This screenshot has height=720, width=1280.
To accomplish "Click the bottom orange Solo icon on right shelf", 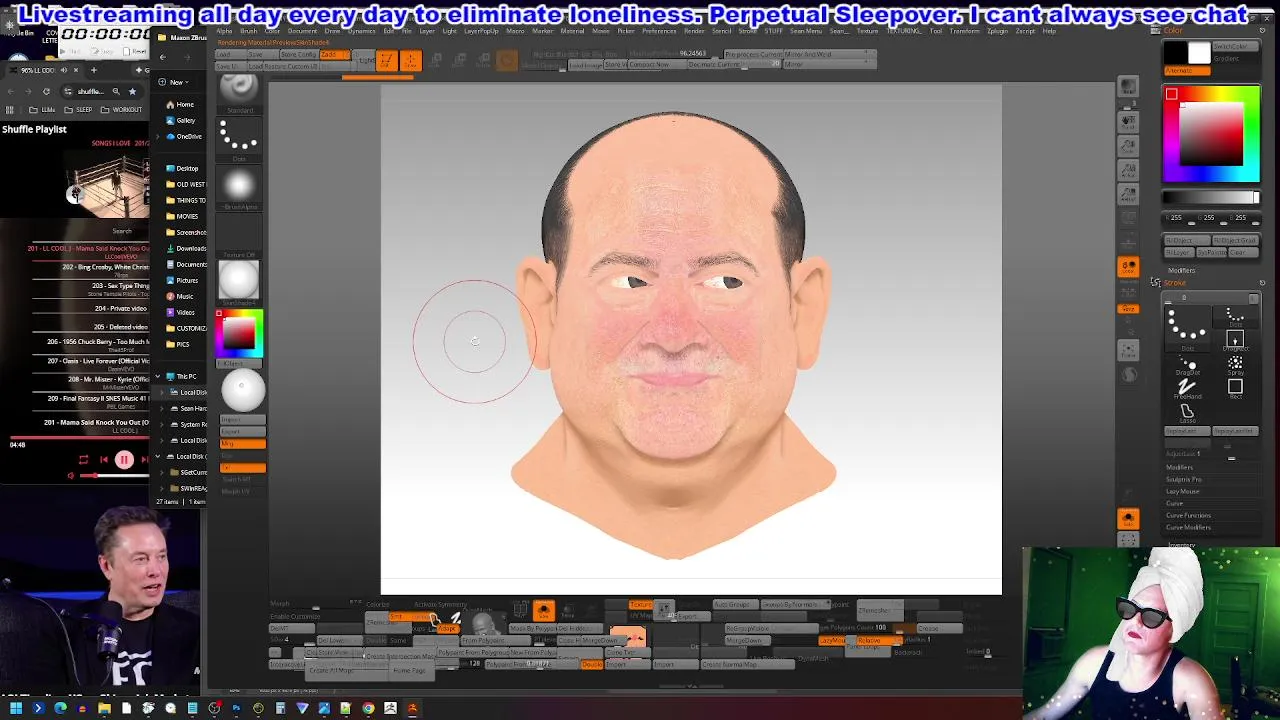I will [1128, 518].
